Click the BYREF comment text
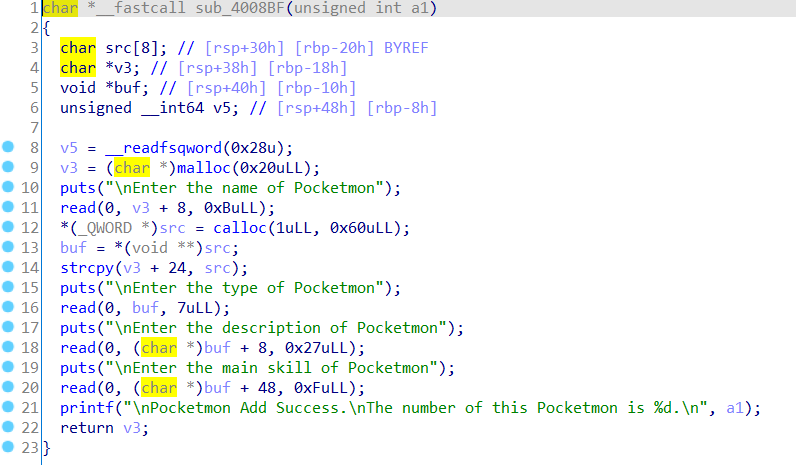Image resolution: width=796 pixels, height=465 pixels. tap(406, 48)
